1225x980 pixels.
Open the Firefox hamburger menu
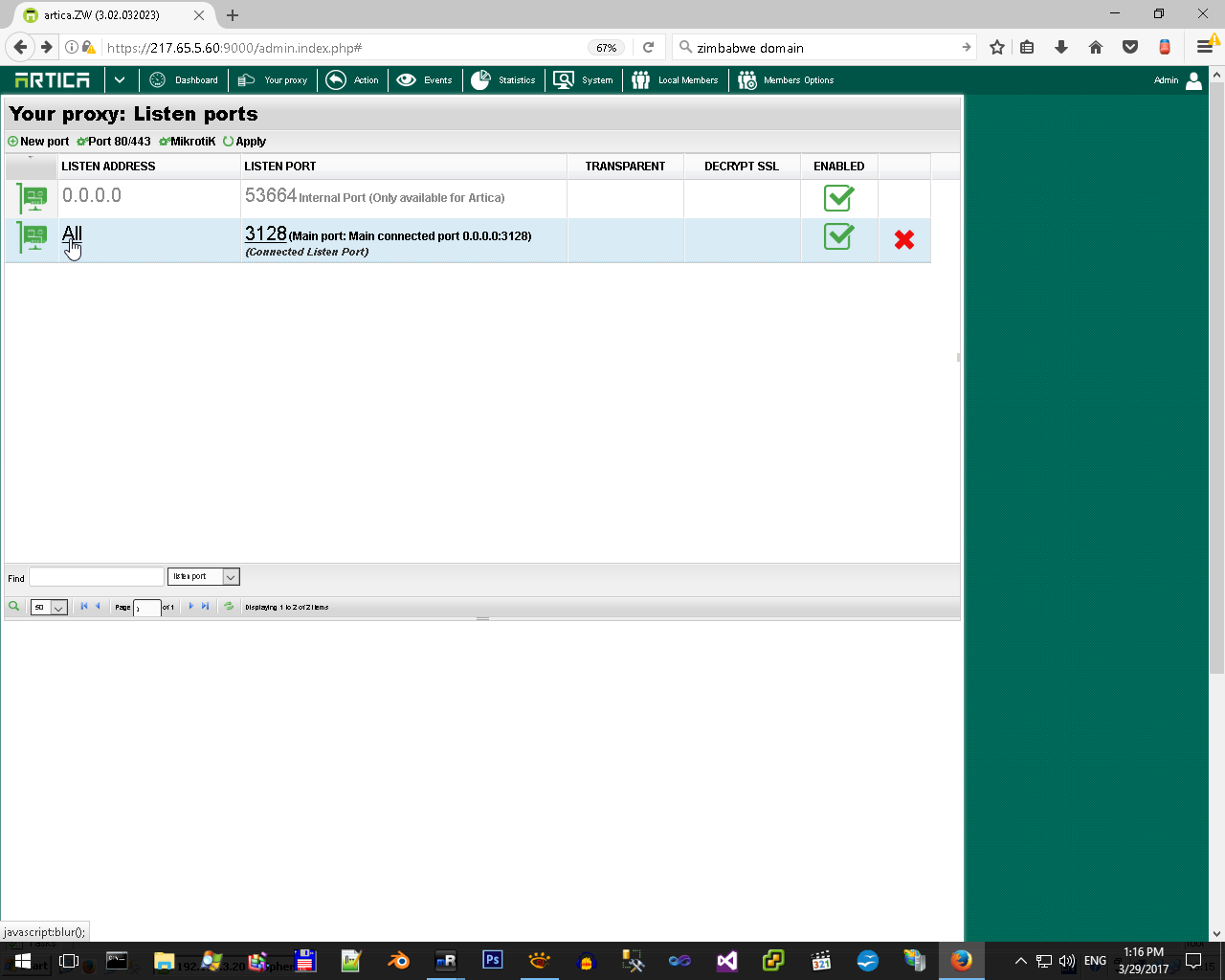tap(1205, 47)
